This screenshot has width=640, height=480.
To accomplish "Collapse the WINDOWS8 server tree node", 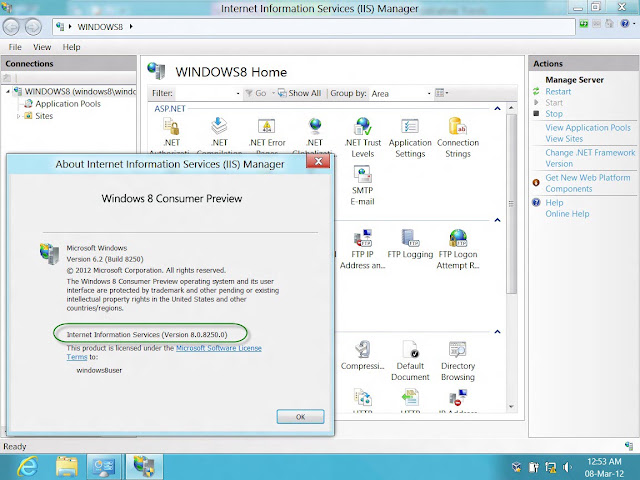I will pos(8,91).
